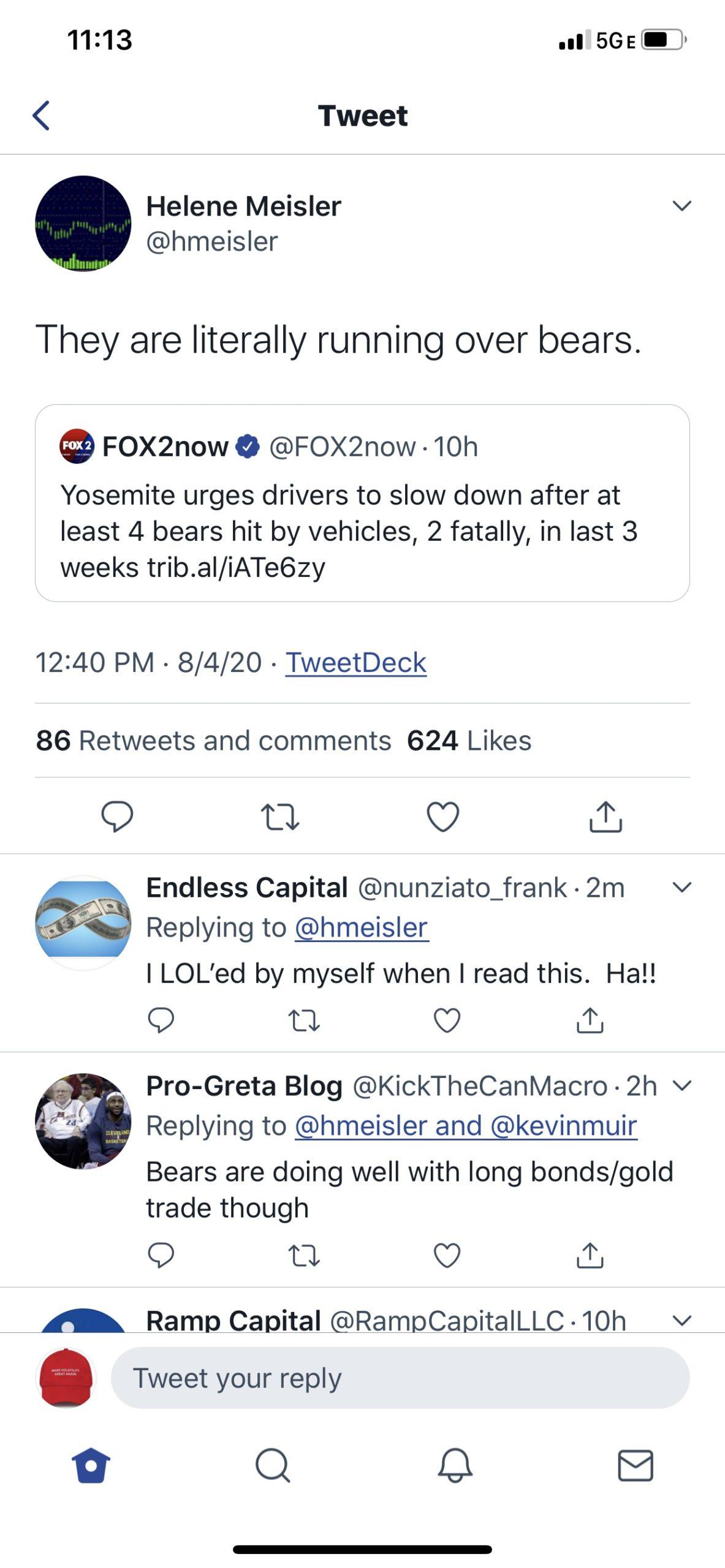Share the main tweet via share icon
Image resolution: width=725 pixels, height=1568 pixels.
tap(605, 816)
